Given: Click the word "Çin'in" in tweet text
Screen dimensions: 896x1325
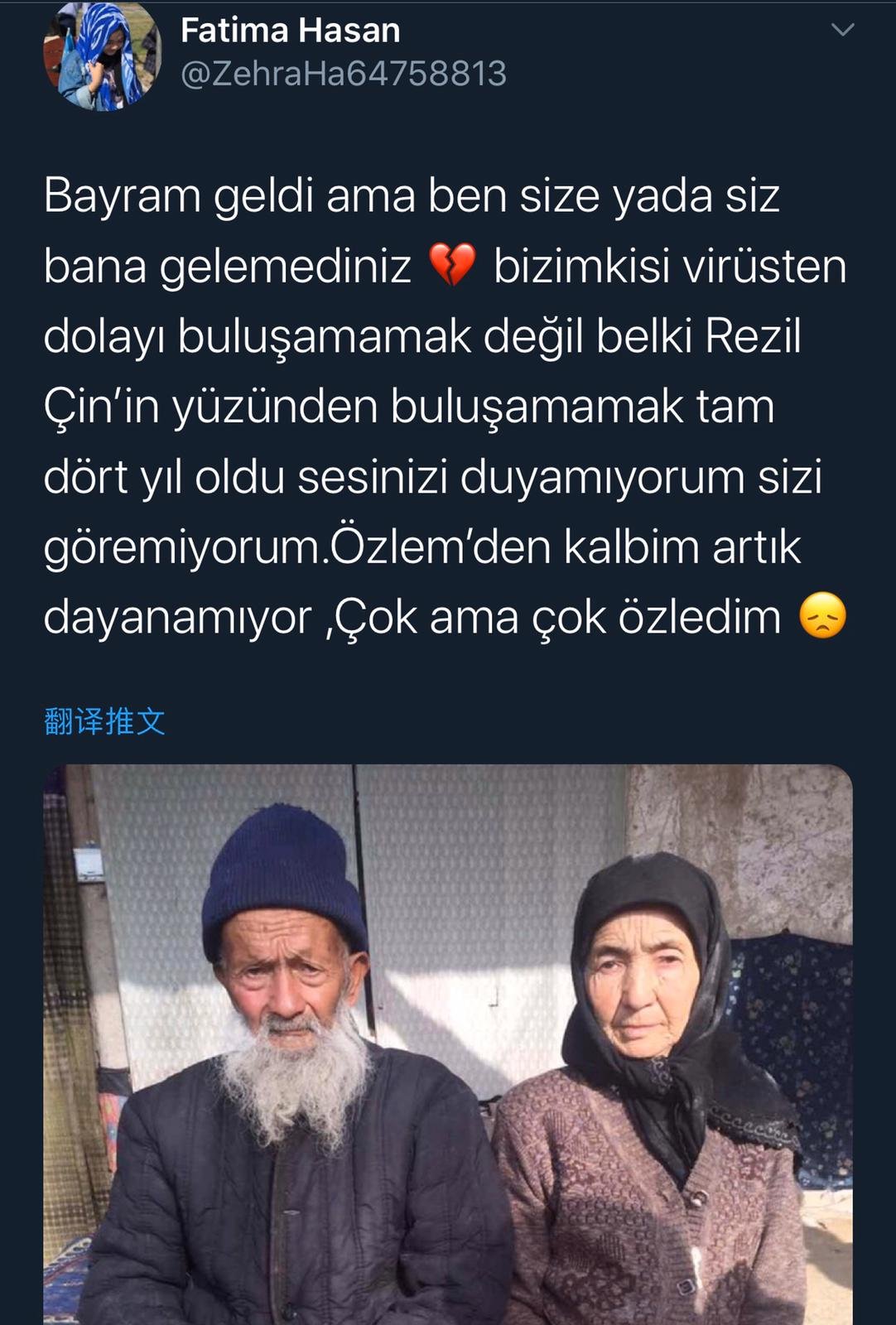Looking at the screenshot, I should (x=101, y=408).
